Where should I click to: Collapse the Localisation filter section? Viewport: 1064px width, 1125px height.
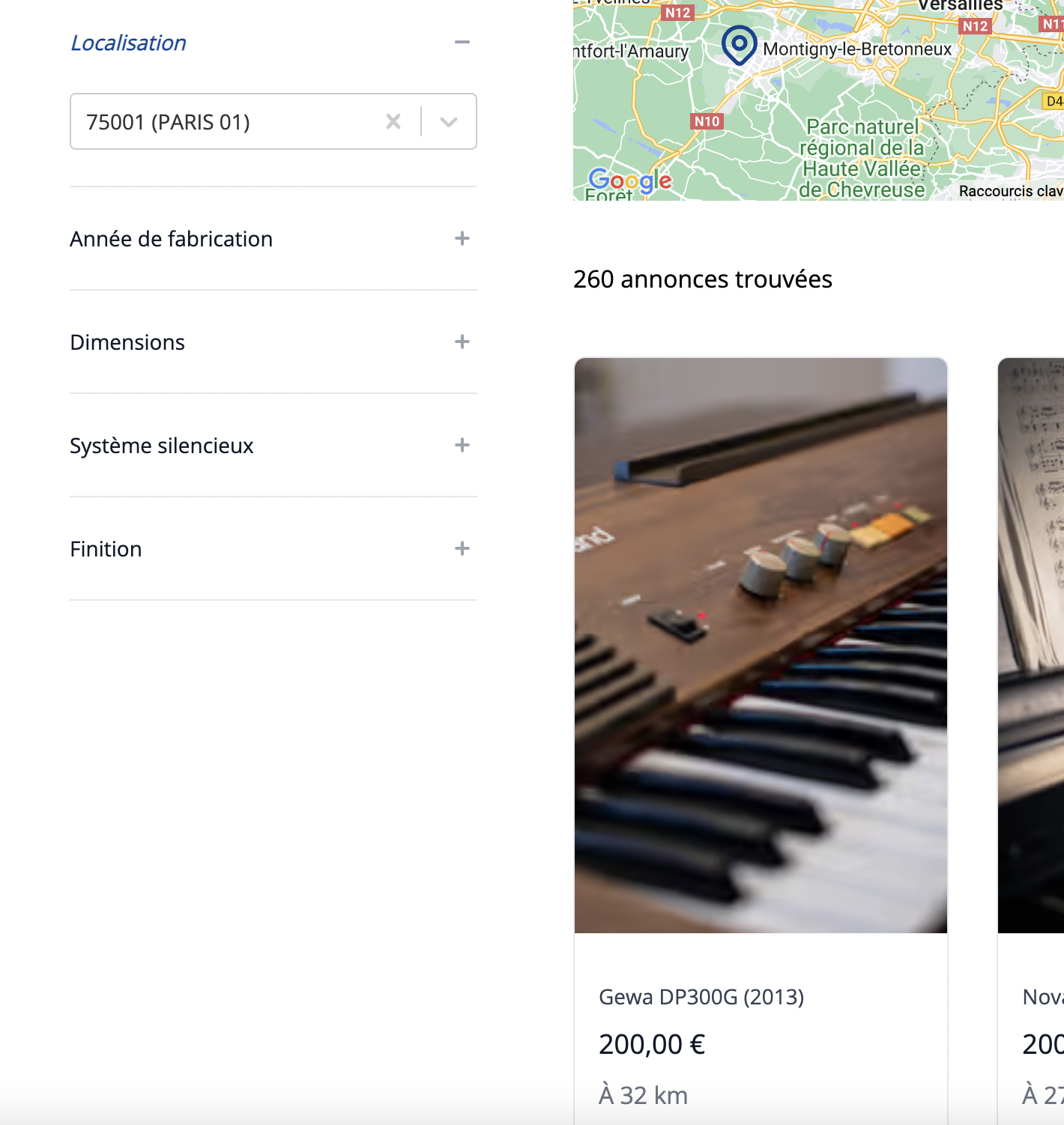462,43
